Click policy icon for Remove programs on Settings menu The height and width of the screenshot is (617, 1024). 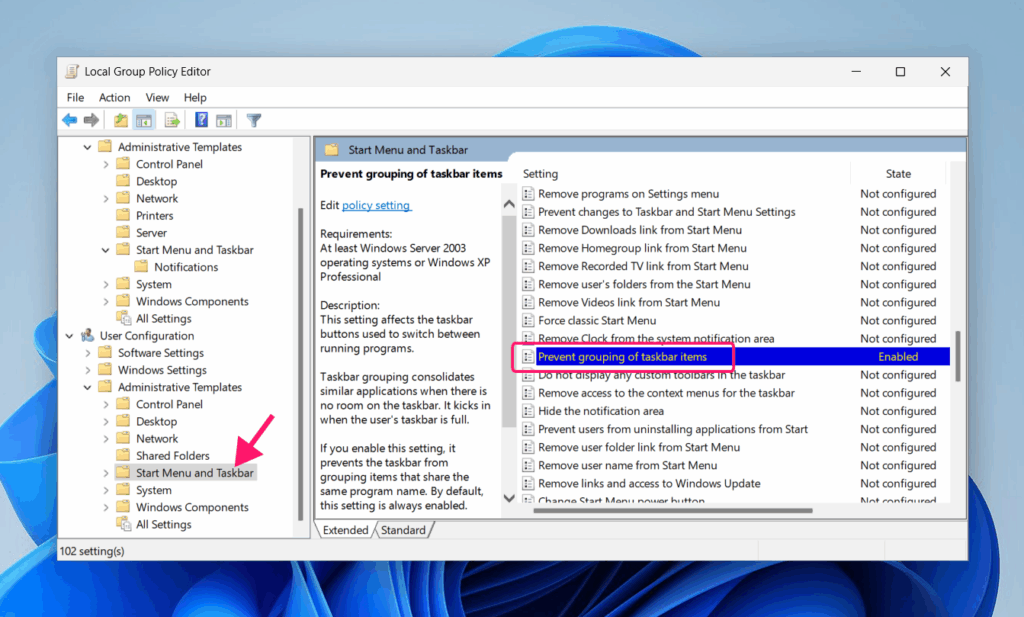tap(528, 194)
